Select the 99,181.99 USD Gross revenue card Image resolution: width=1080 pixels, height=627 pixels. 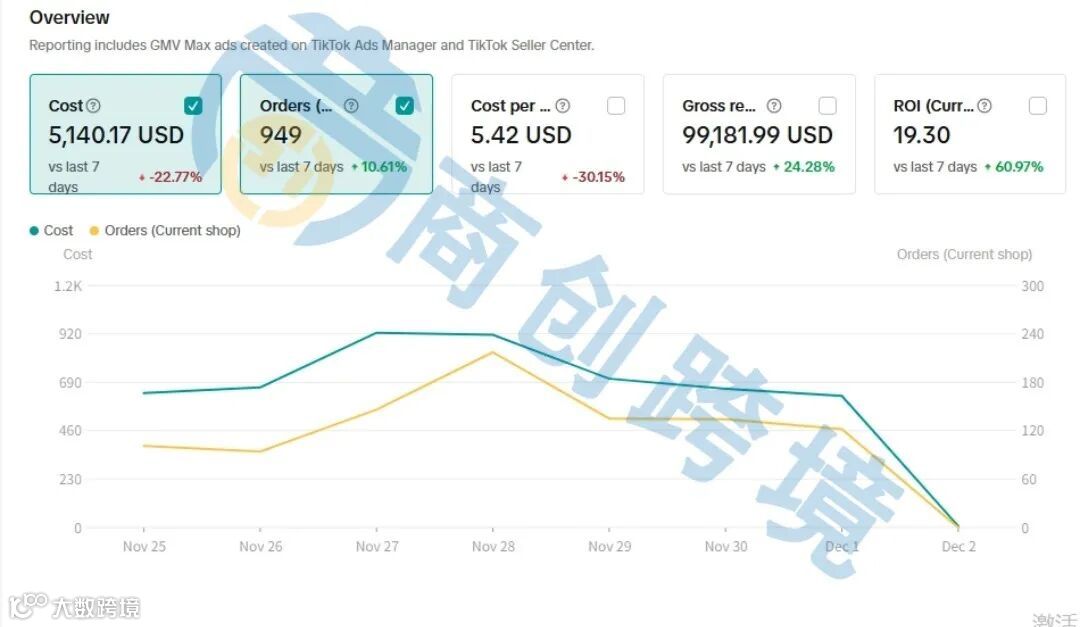tap(758, 135)
